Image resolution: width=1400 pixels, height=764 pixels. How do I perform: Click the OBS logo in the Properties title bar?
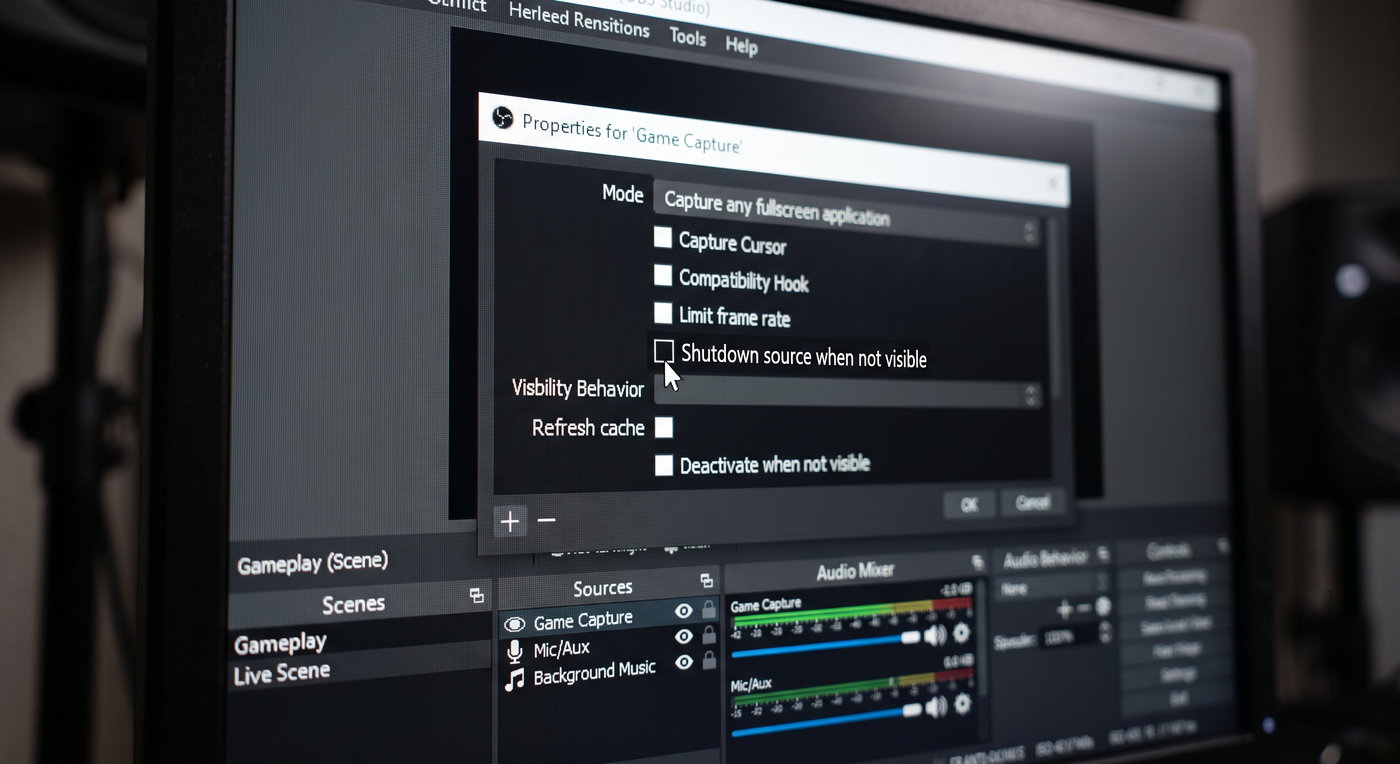[503, 119]
